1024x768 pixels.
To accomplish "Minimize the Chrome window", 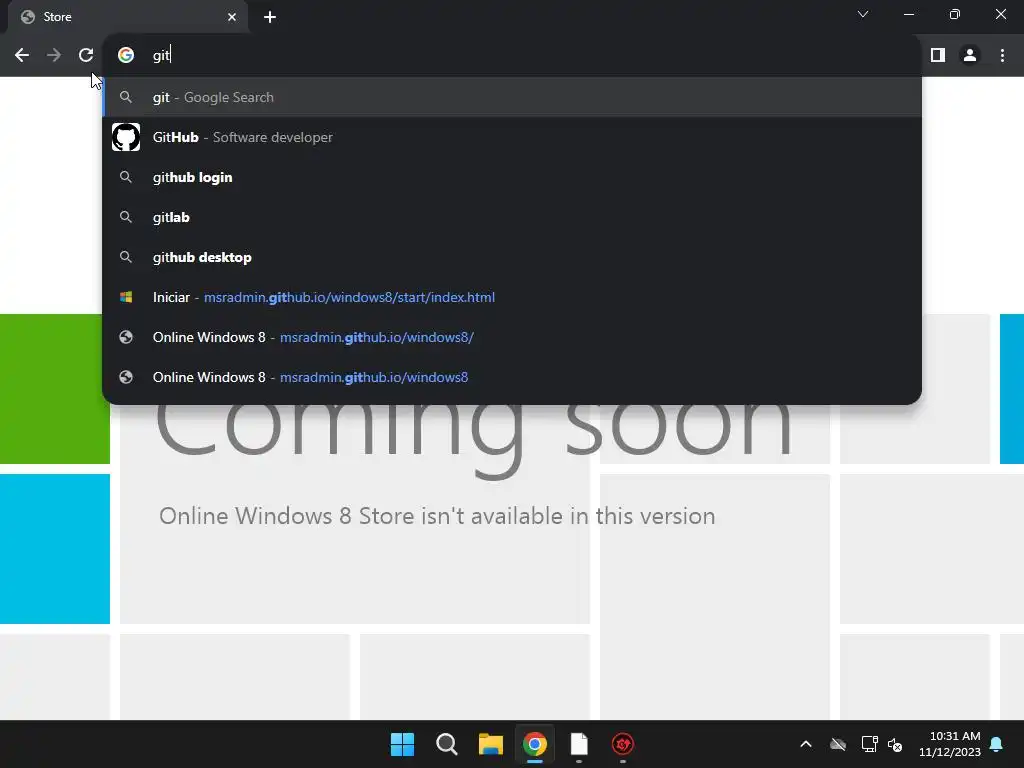I will (x=908, y=14).
